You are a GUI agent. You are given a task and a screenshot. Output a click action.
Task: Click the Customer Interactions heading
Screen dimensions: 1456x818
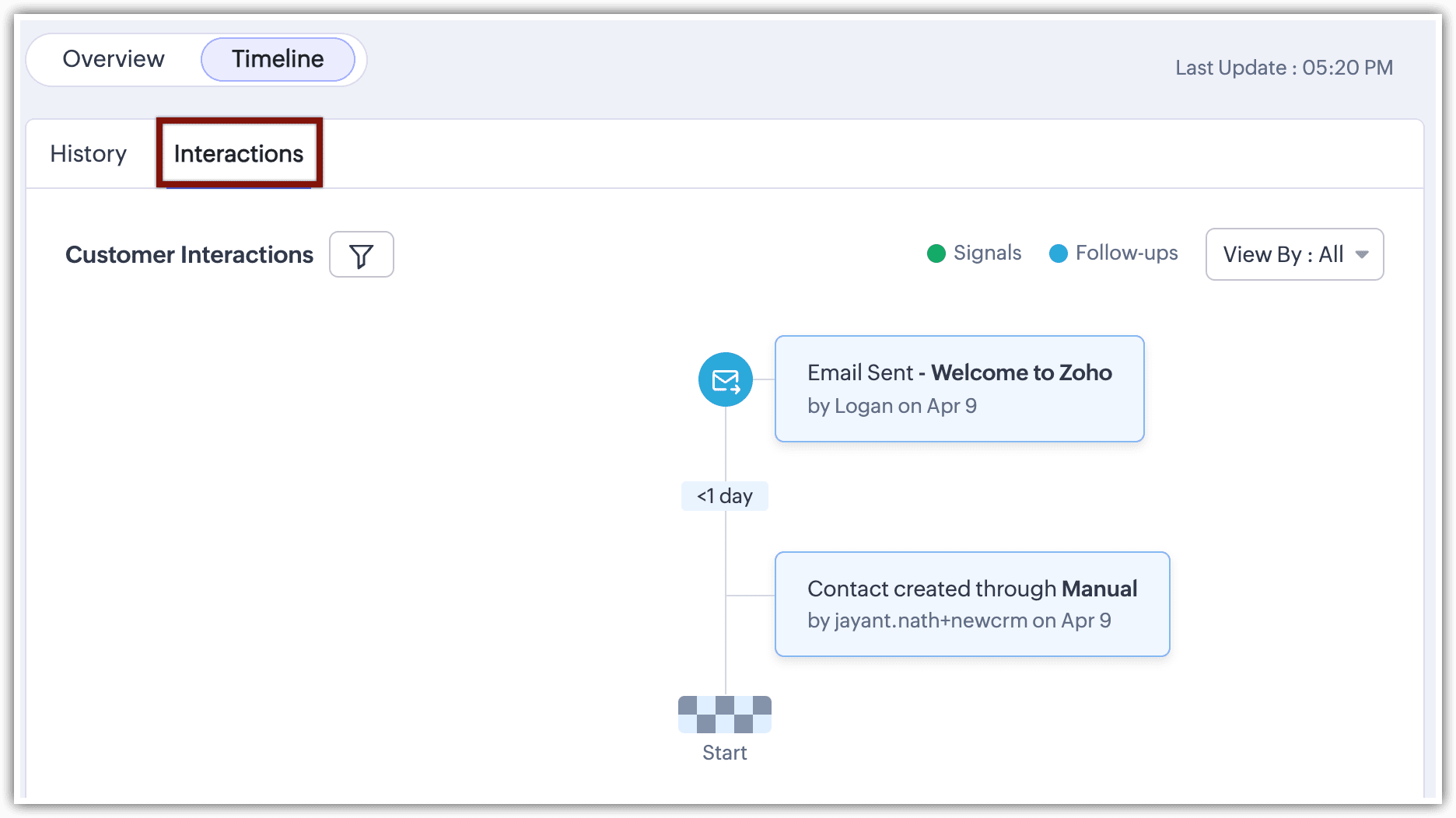(189, 255)
